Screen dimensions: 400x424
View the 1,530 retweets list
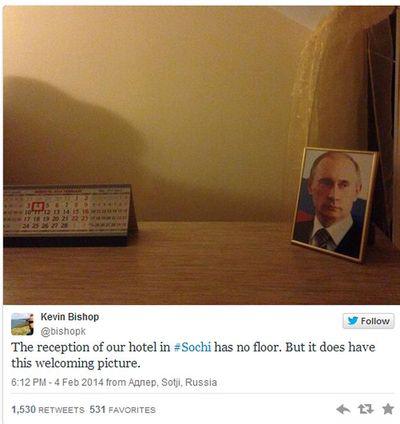tap(48, 409)
